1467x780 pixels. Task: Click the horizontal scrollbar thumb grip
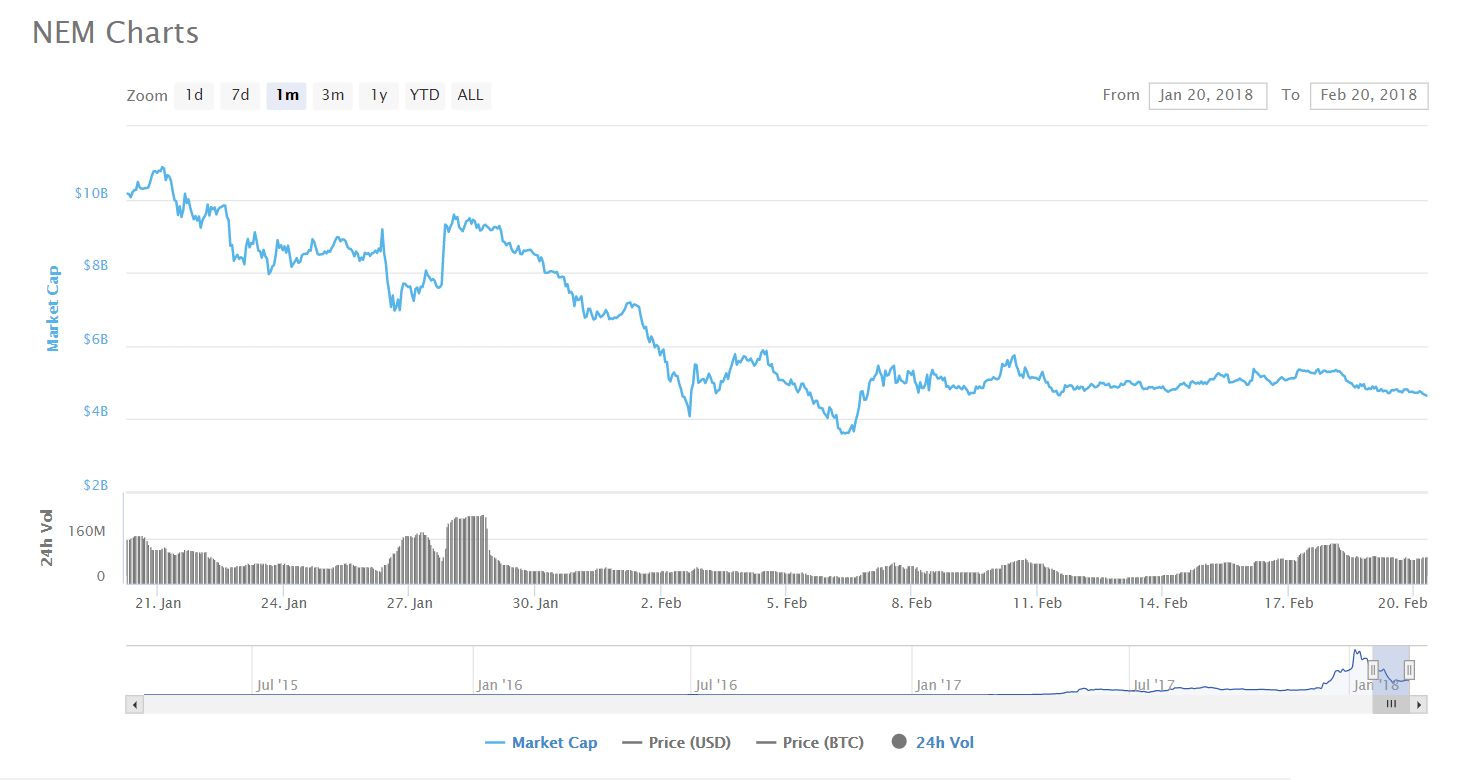1390,705
